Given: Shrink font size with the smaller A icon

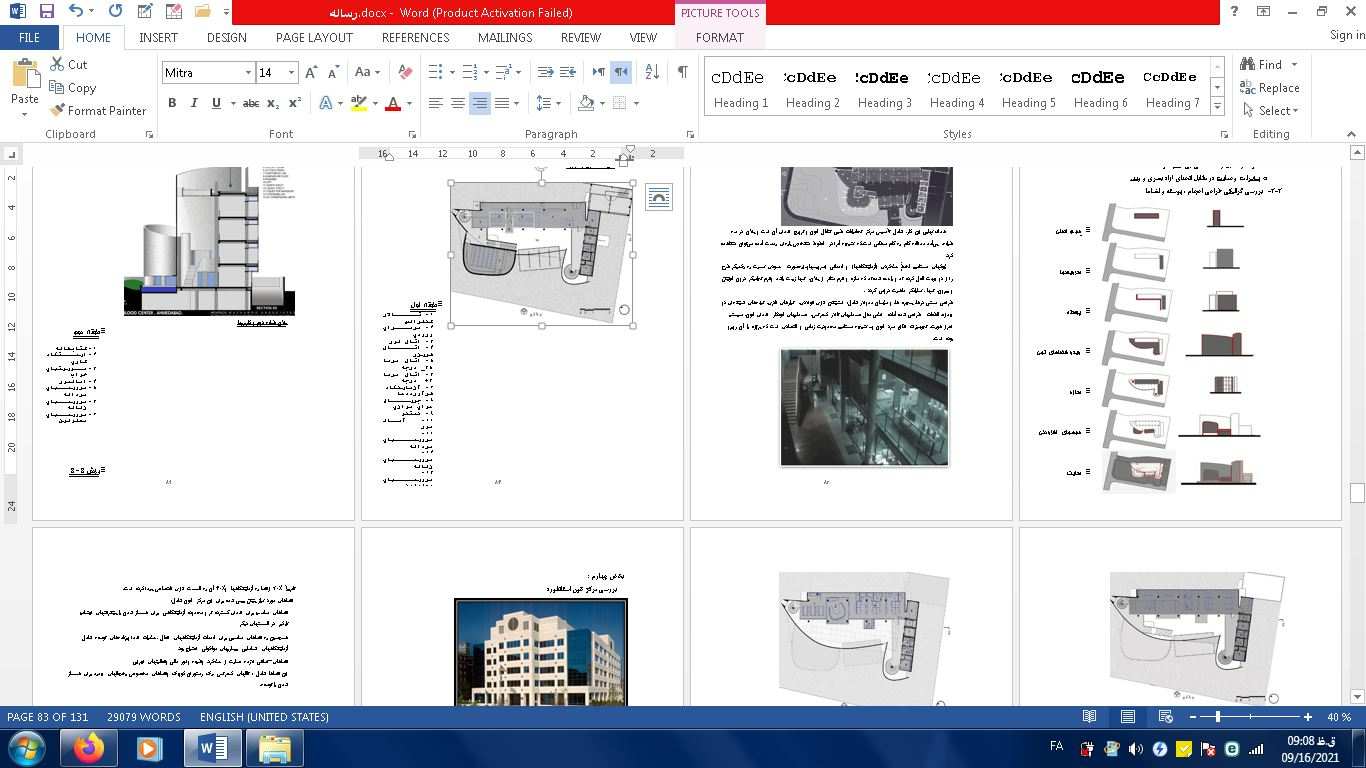Looking at the screenshot, I should click(x=333, y=72).
